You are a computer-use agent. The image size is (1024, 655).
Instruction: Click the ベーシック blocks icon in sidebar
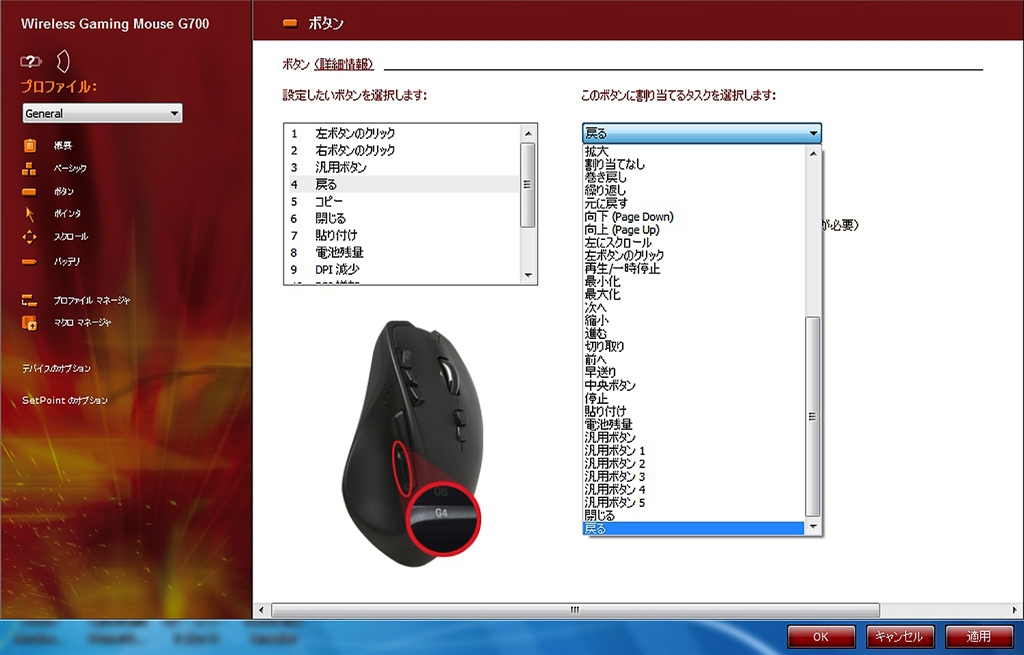pyautogui.click(x=29, y=168)
